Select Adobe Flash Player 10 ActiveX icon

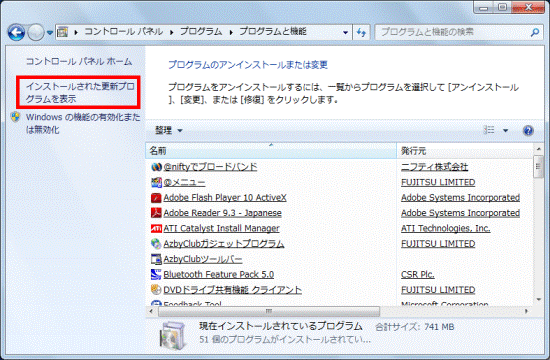[156, 198]
